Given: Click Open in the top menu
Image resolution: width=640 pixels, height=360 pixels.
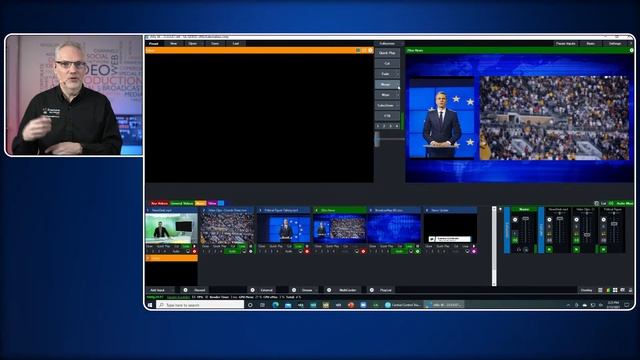Looking at the screenshot, I should (193, 43).
